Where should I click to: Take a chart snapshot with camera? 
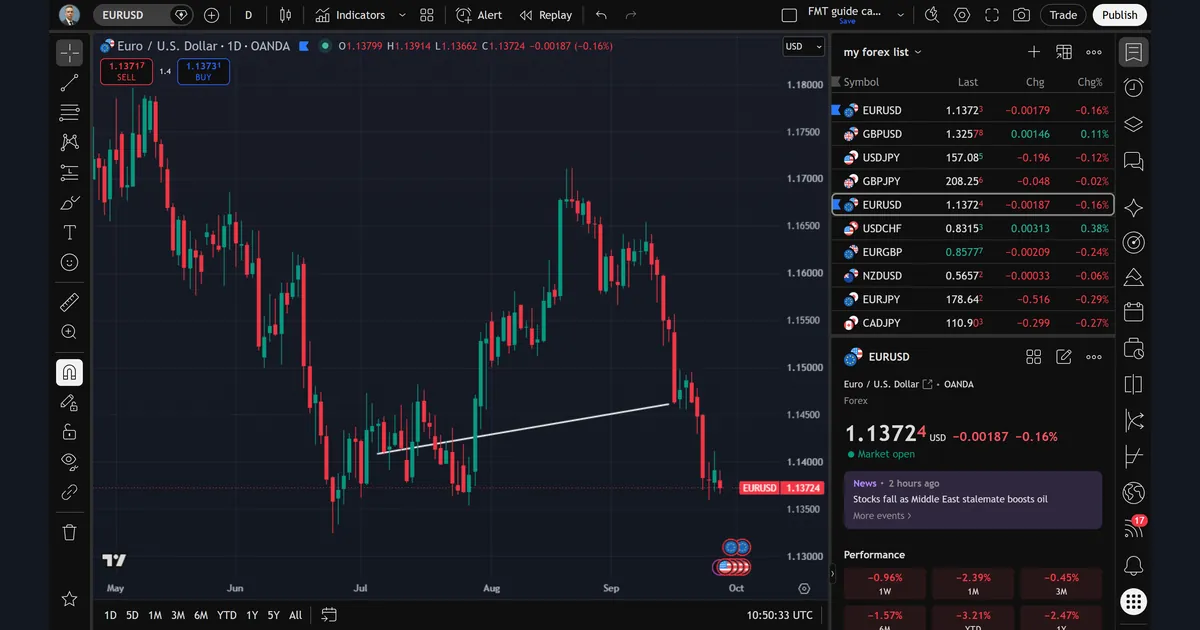[x=1021, y=15]
